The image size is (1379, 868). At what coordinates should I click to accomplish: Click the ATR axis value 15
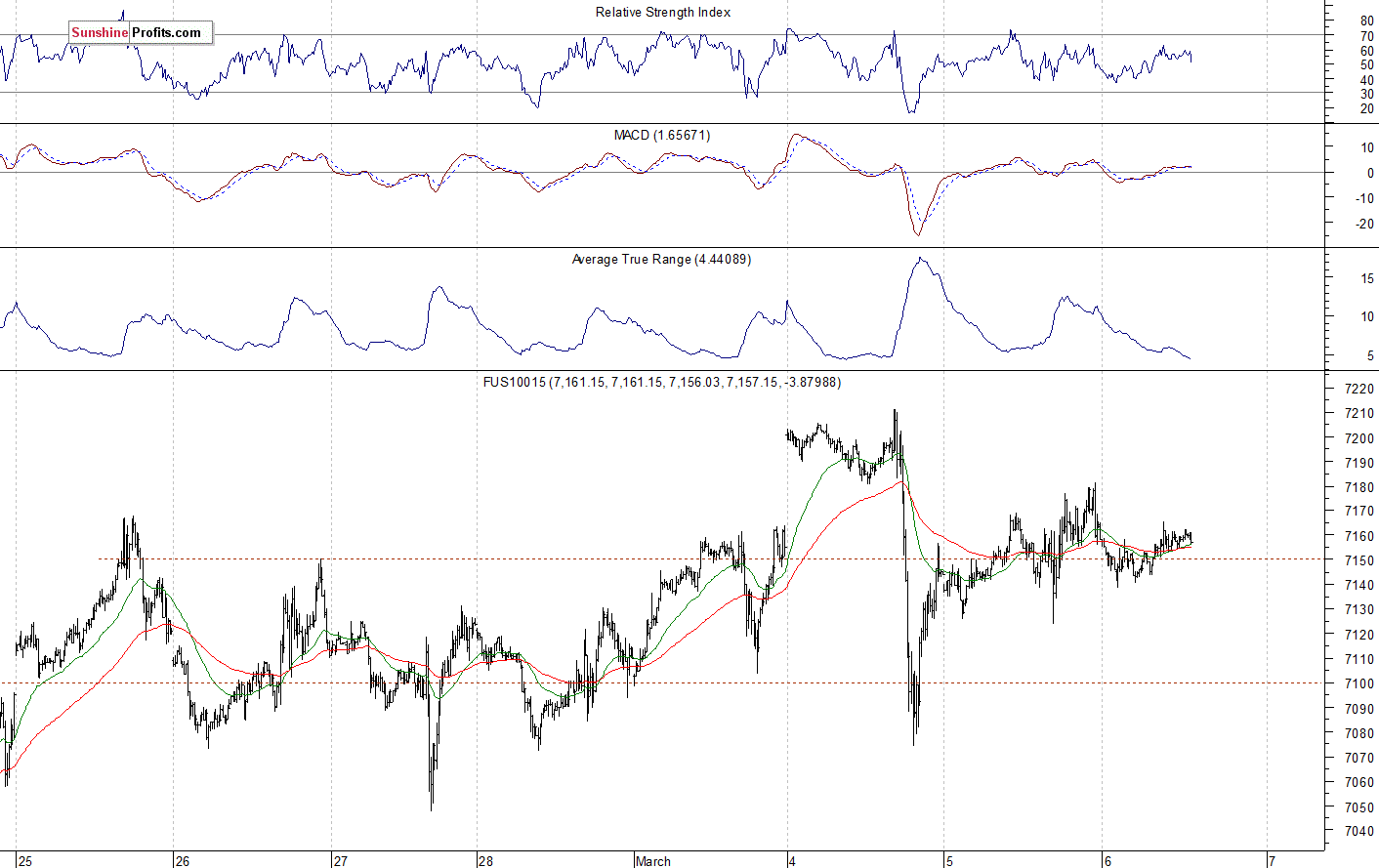coord(1367,278)
